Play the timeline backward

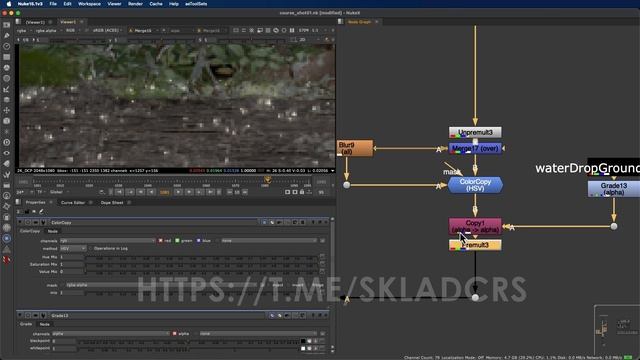pyautogui.click(x=151, y=192)
